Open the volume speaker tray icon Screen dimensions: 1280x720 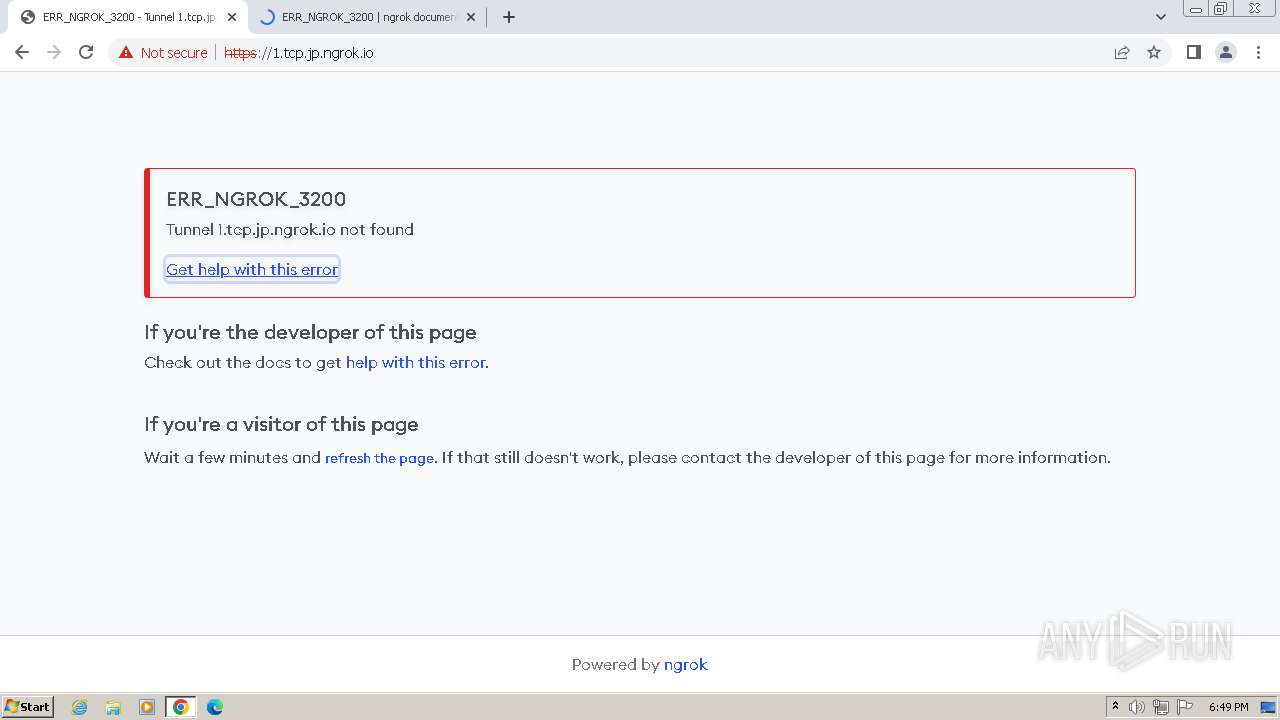pos(1137,707)
